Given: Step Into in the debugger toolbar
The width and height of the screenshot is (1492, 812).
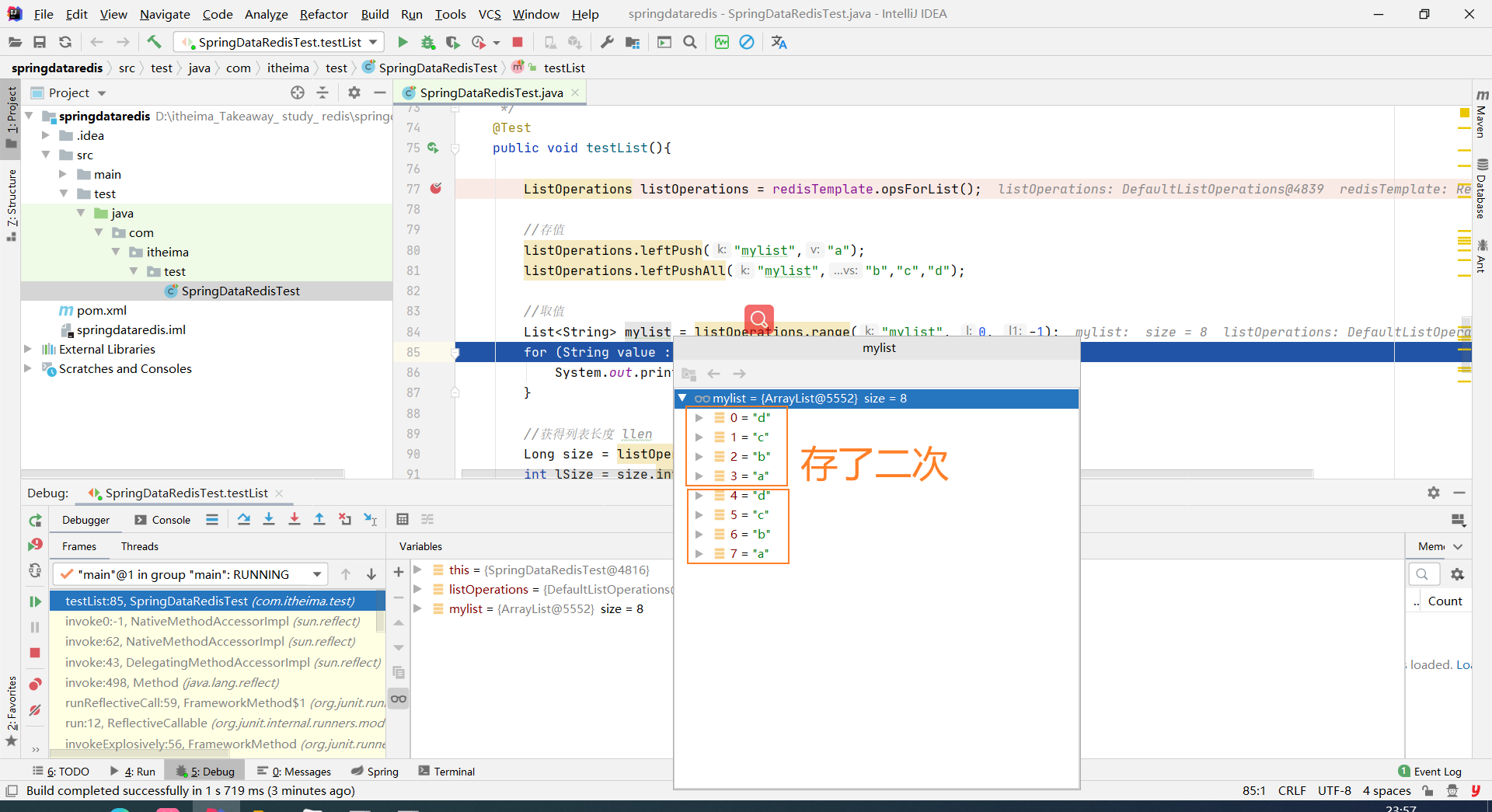Looking at the screenshot, I should coord(269,519).
